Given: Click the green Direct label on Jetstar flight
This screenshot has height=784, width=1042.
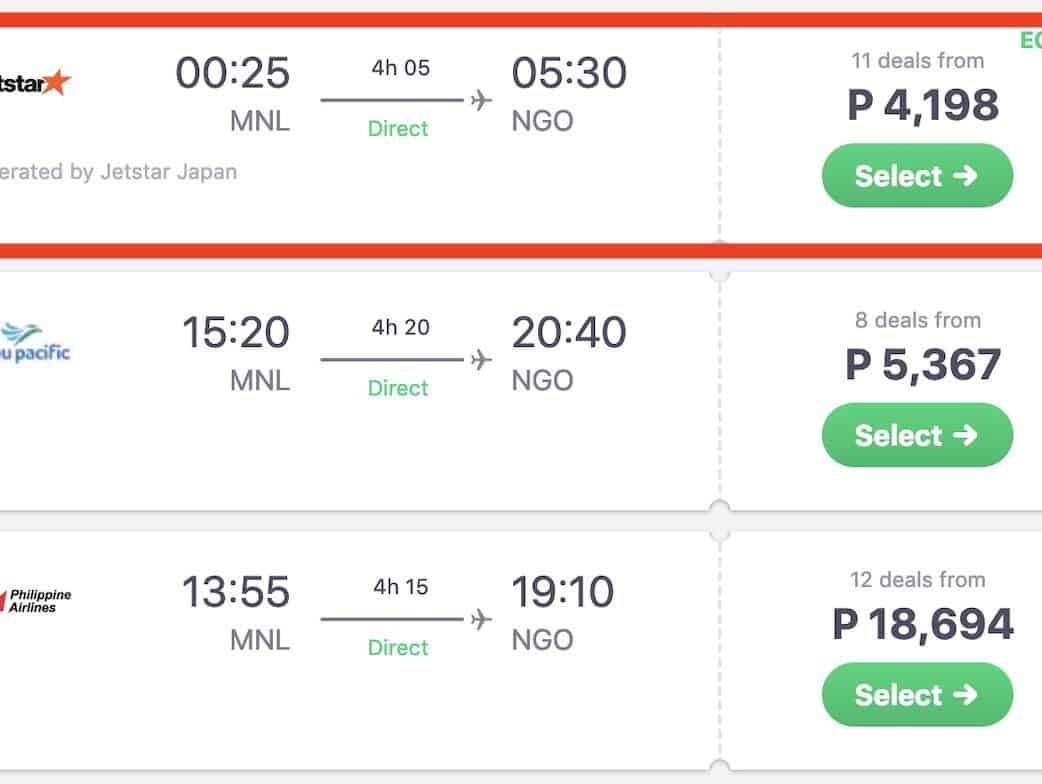Looking at the screenshot, I should click(397, 128).
